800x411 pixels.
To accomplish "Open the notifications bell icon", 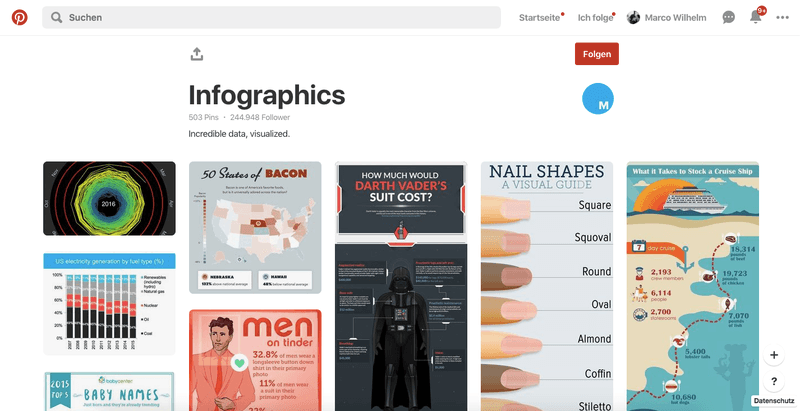I will (x=756, y=17).
